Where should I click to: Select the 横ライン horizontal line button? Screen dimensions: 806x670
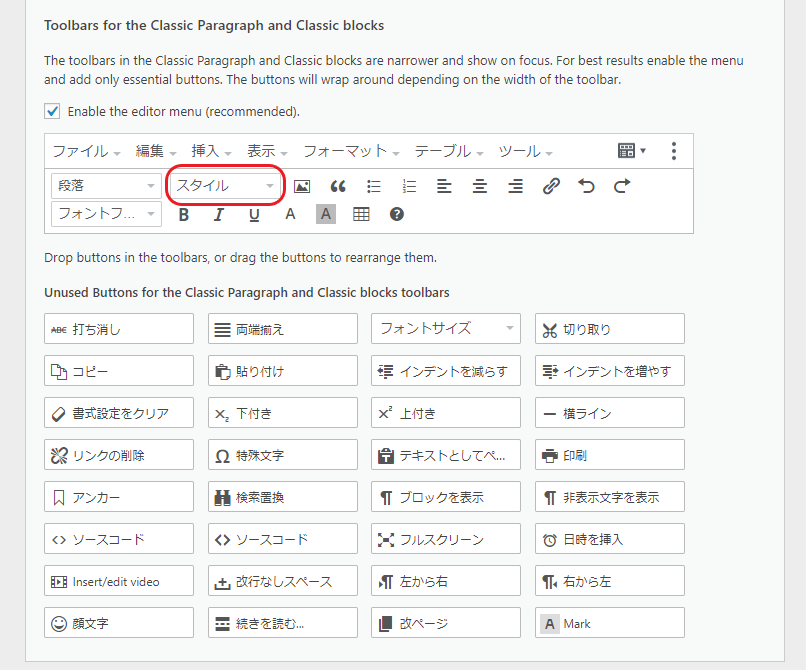pos(610,412)
